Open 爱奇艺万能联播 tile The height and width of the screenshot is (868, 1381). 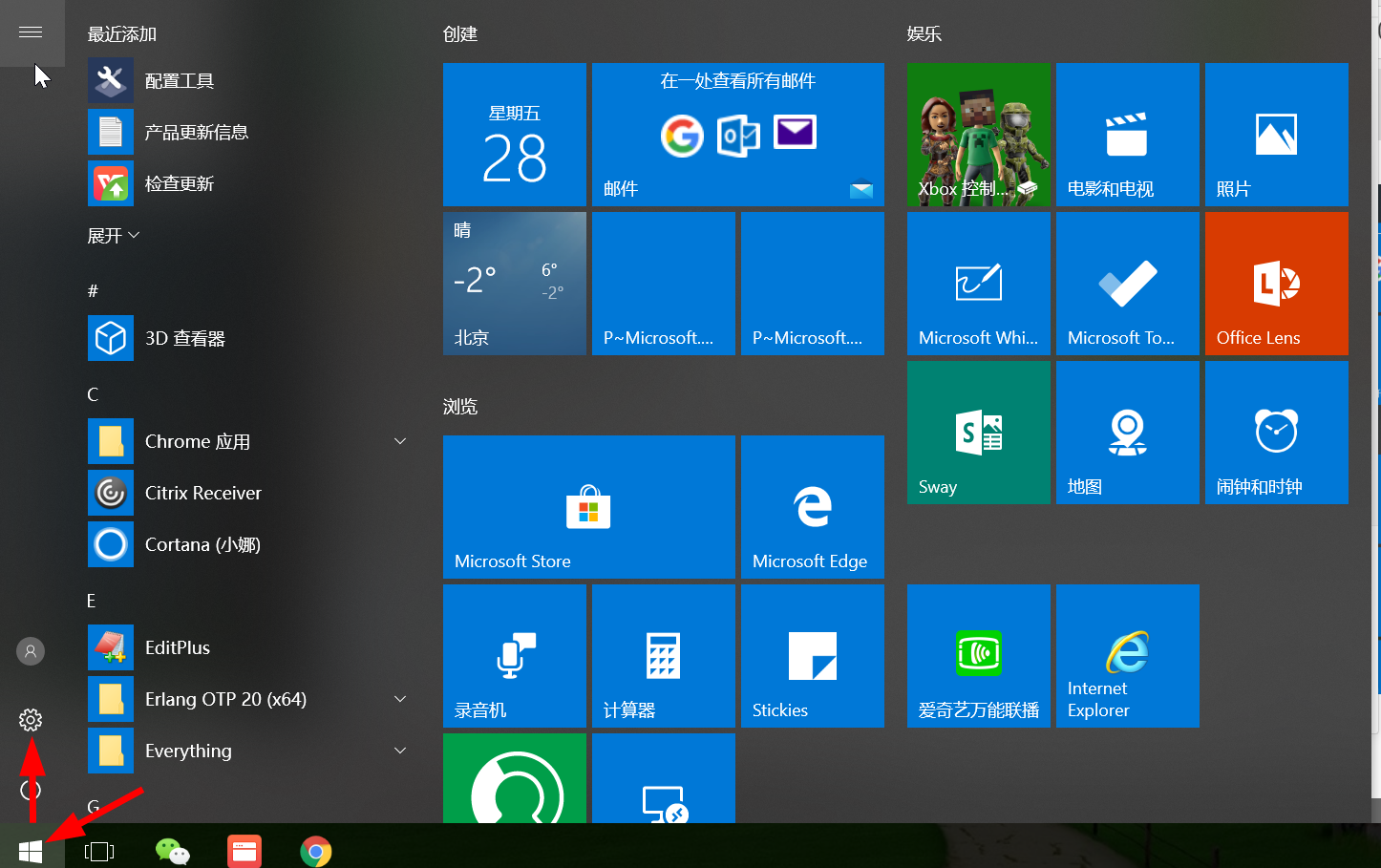(x=979, y=656)
